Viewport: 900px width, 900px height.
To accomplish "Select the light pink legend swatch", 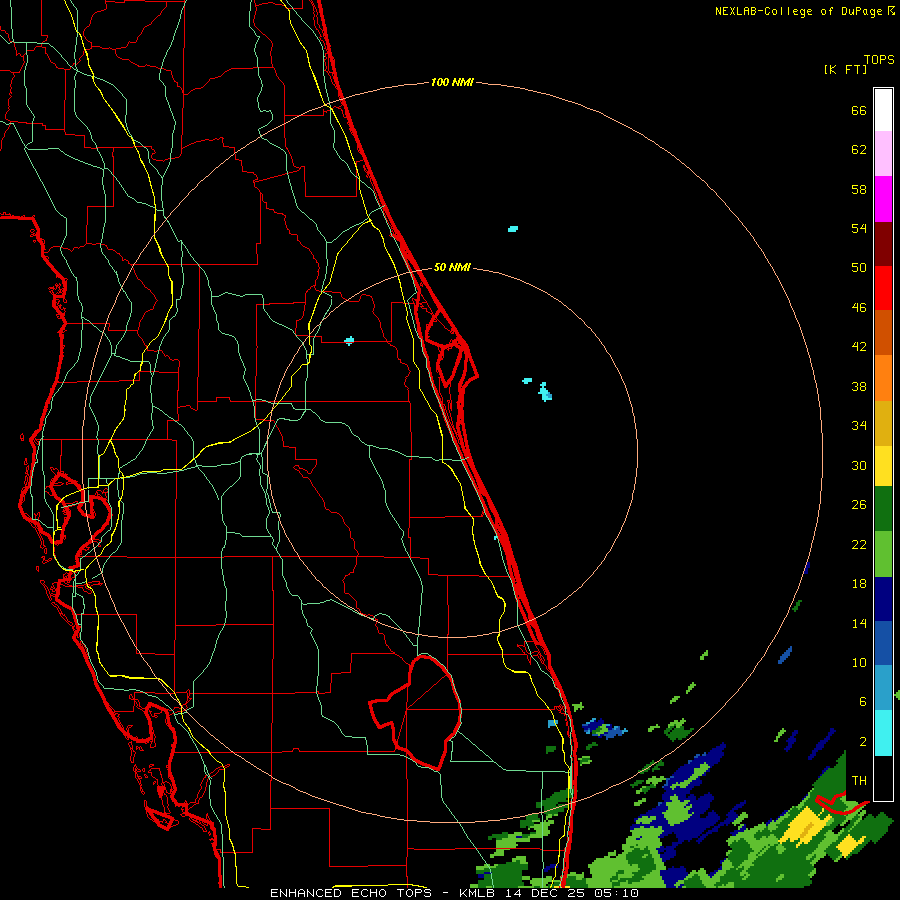I will coord(883,153).
